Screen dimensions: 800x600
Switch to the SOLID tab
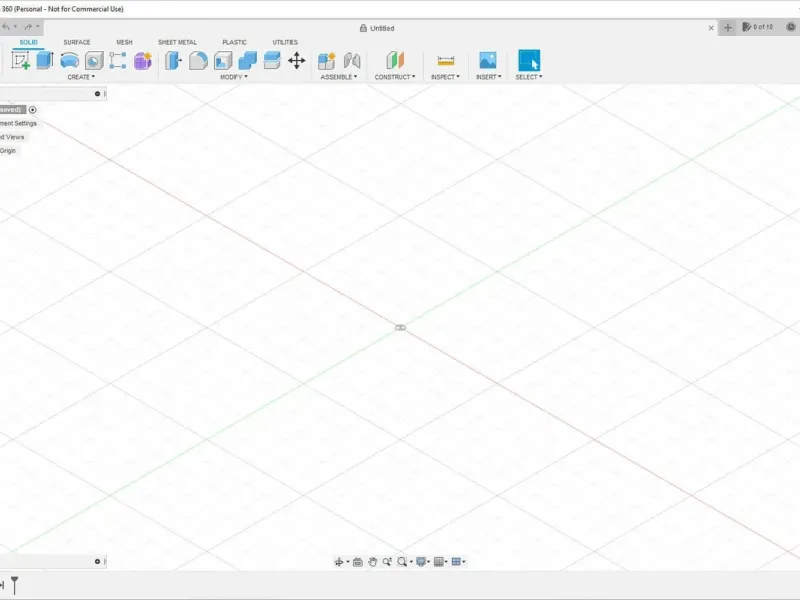point(29,42)
